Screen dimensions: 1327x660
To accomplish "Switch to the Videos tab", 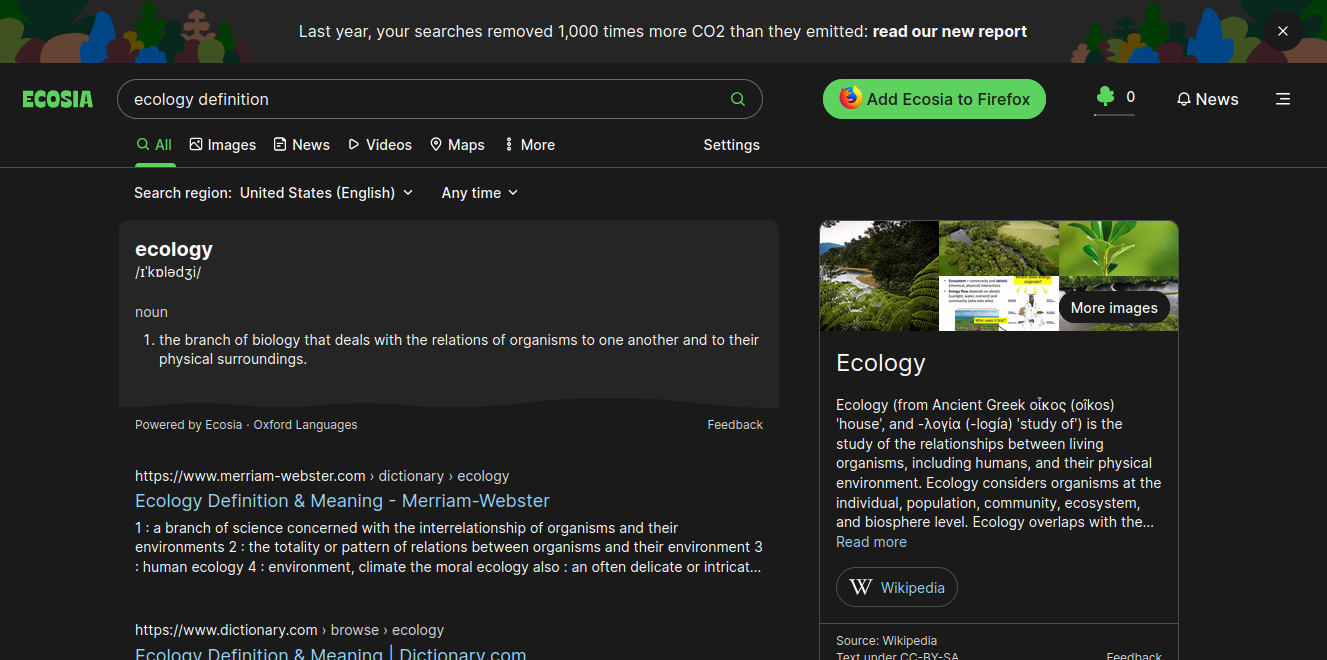I will pyautogui.click(x=380, y=145).
